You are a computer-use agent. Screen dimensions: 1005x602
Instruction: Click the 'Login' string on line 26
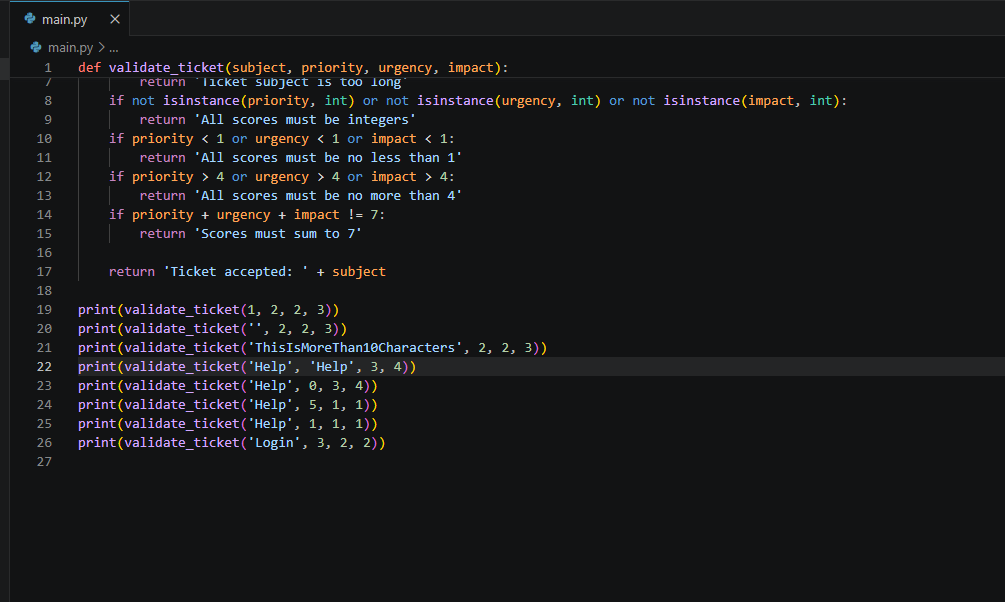pyautogui.click(x=274, y=443)
